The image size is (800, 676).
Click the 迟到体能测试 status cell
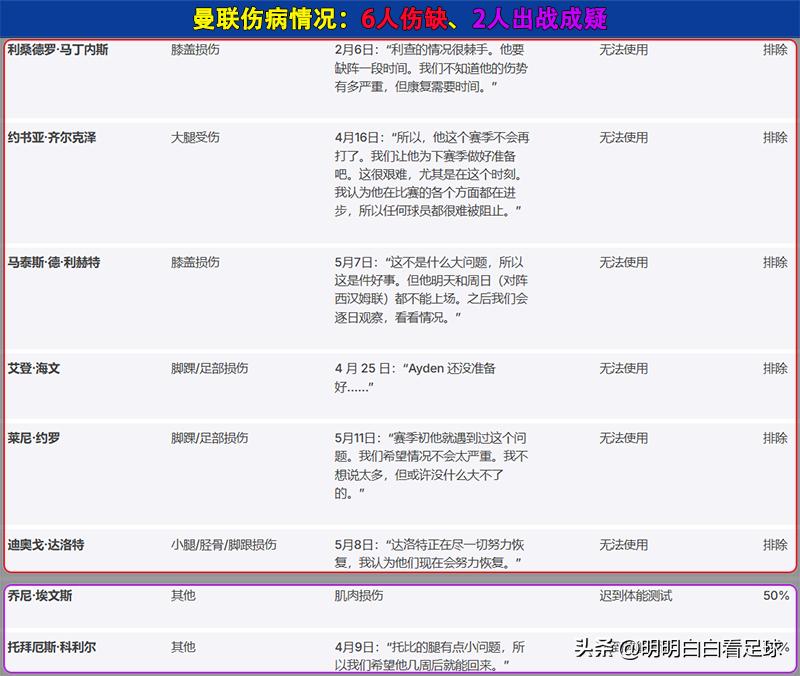pyautogui.click(x=636, y=595)
